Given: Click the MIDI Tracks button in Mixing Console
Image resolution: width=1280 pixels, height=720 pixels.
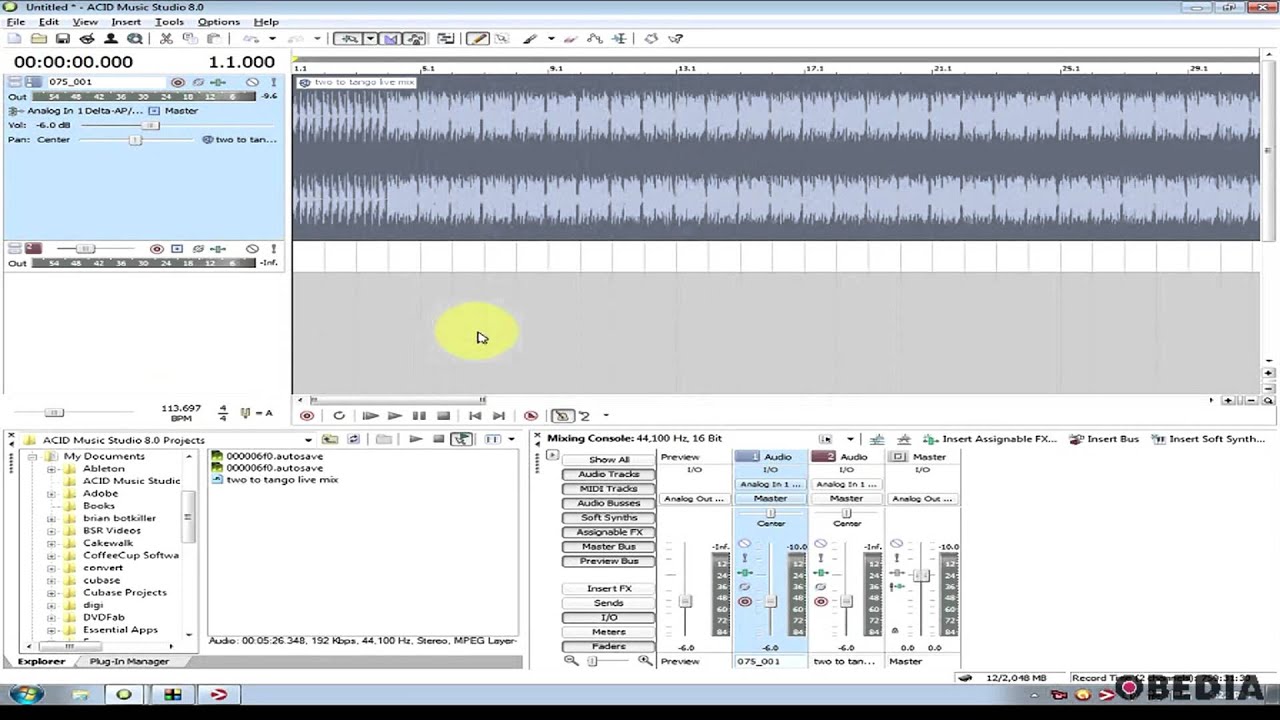Looking at the screenshot, I should pos(608,489).
